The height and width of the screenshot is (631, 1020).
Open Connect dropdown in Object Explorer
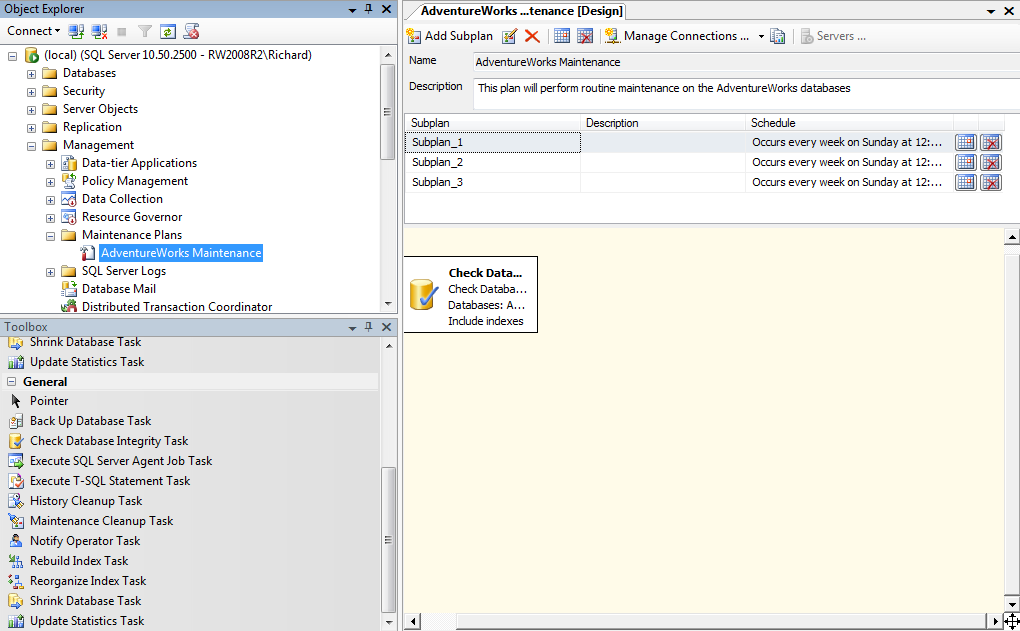(x=33, y=31)
